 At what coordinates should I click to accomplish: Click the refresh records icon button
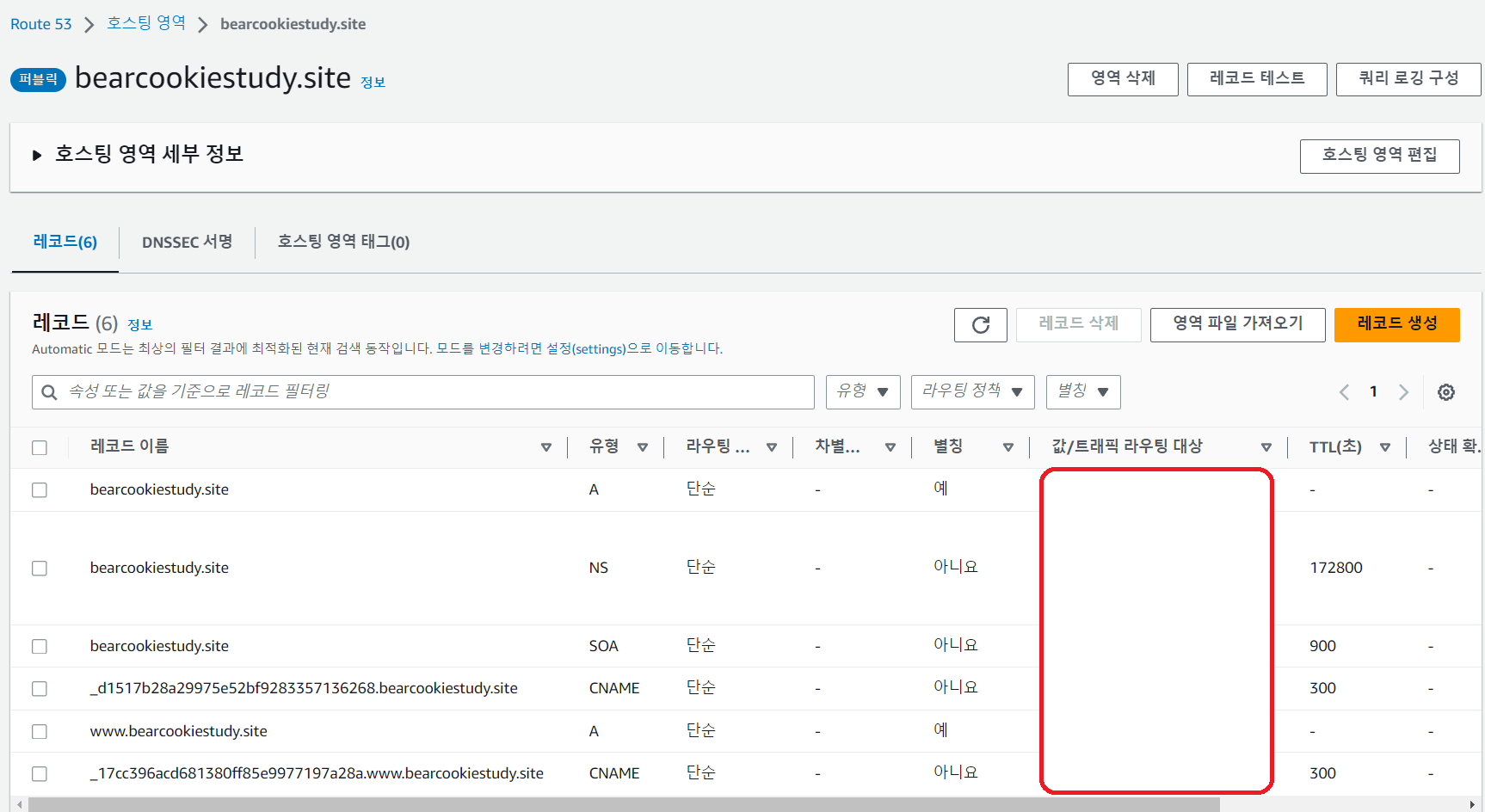click(x=980, y=325)
